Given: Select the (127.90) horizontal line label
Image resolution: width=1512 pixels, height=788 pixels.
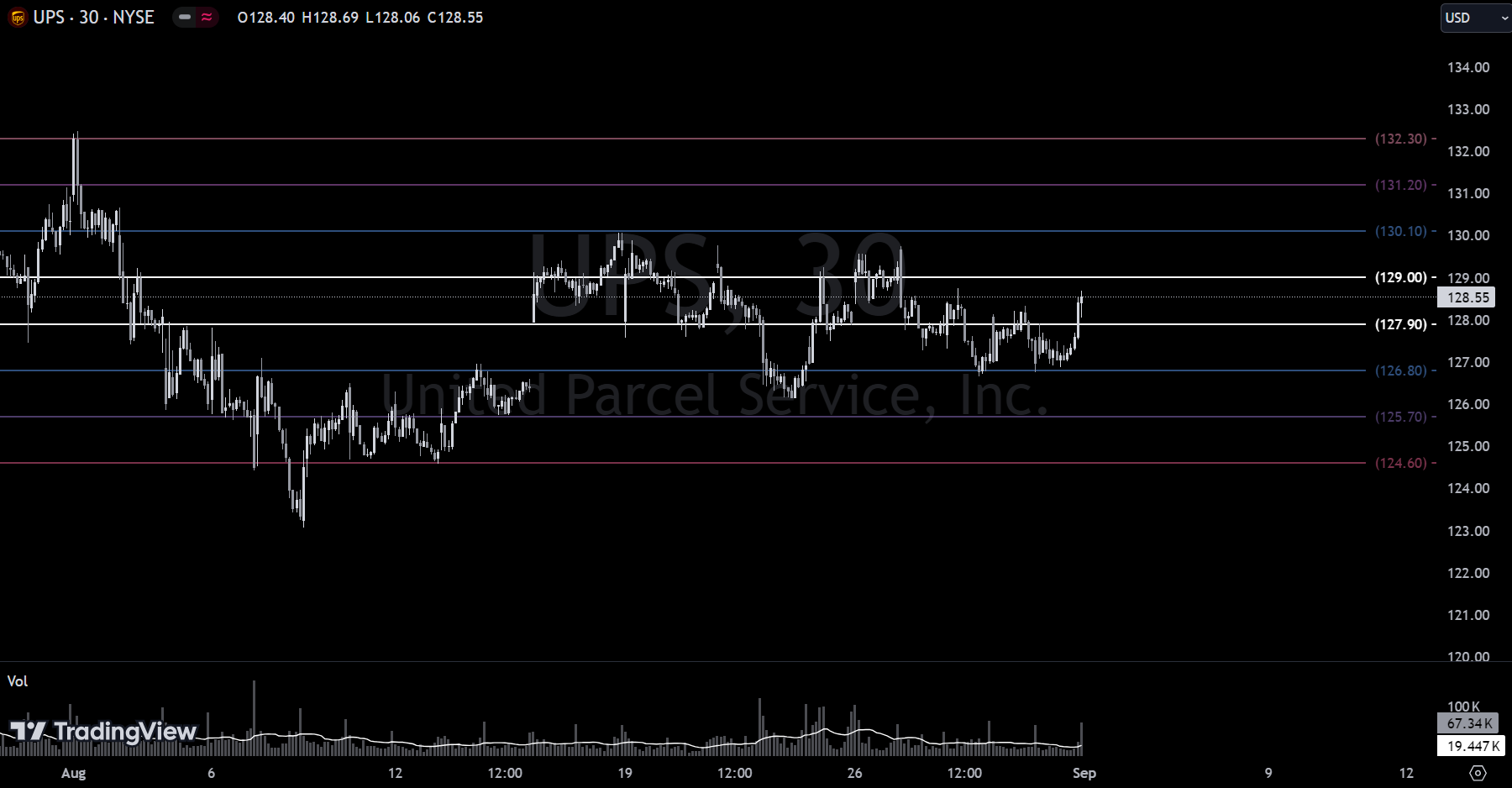Looking at the screenshot, I should pyautogui.click(x=1401, y=324).
